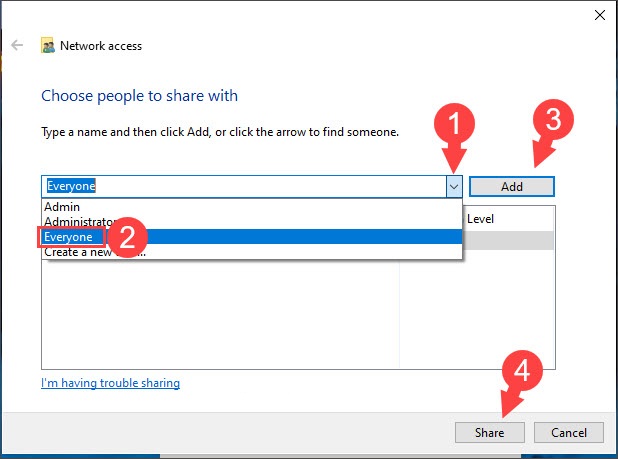
Task: Click the Cancel button
Action: (x=569, y=433)
